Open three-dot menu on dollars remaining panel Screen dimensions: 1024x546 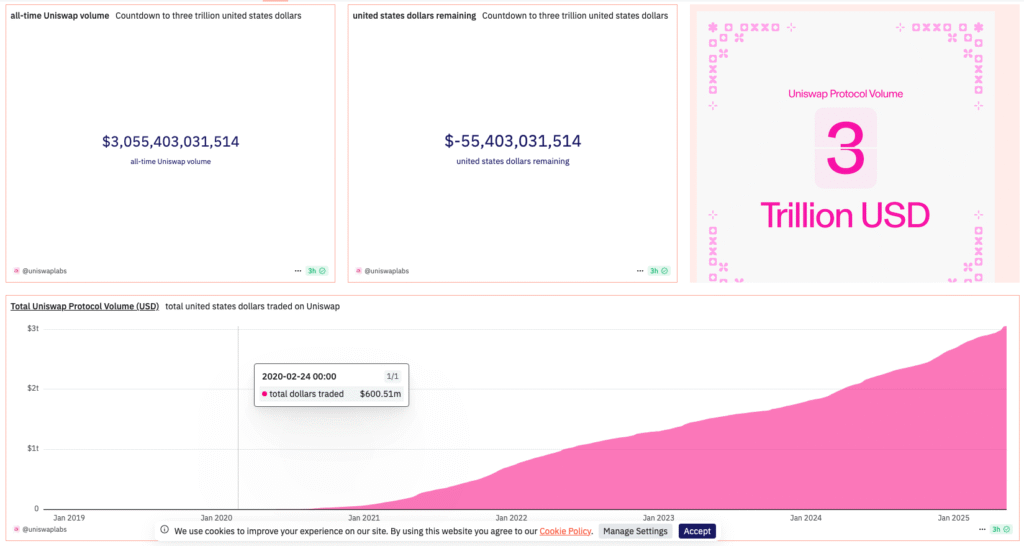pyautogui.click(x=640, y=270)
